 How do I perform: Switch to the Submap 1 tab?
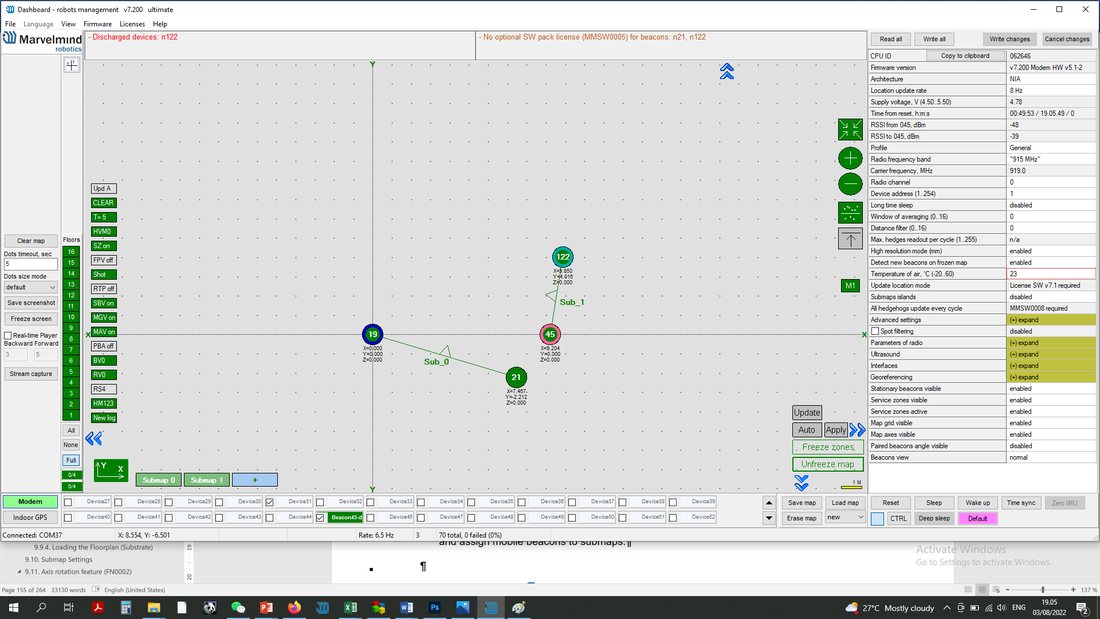pyautogui.click(x=207, y=480)
